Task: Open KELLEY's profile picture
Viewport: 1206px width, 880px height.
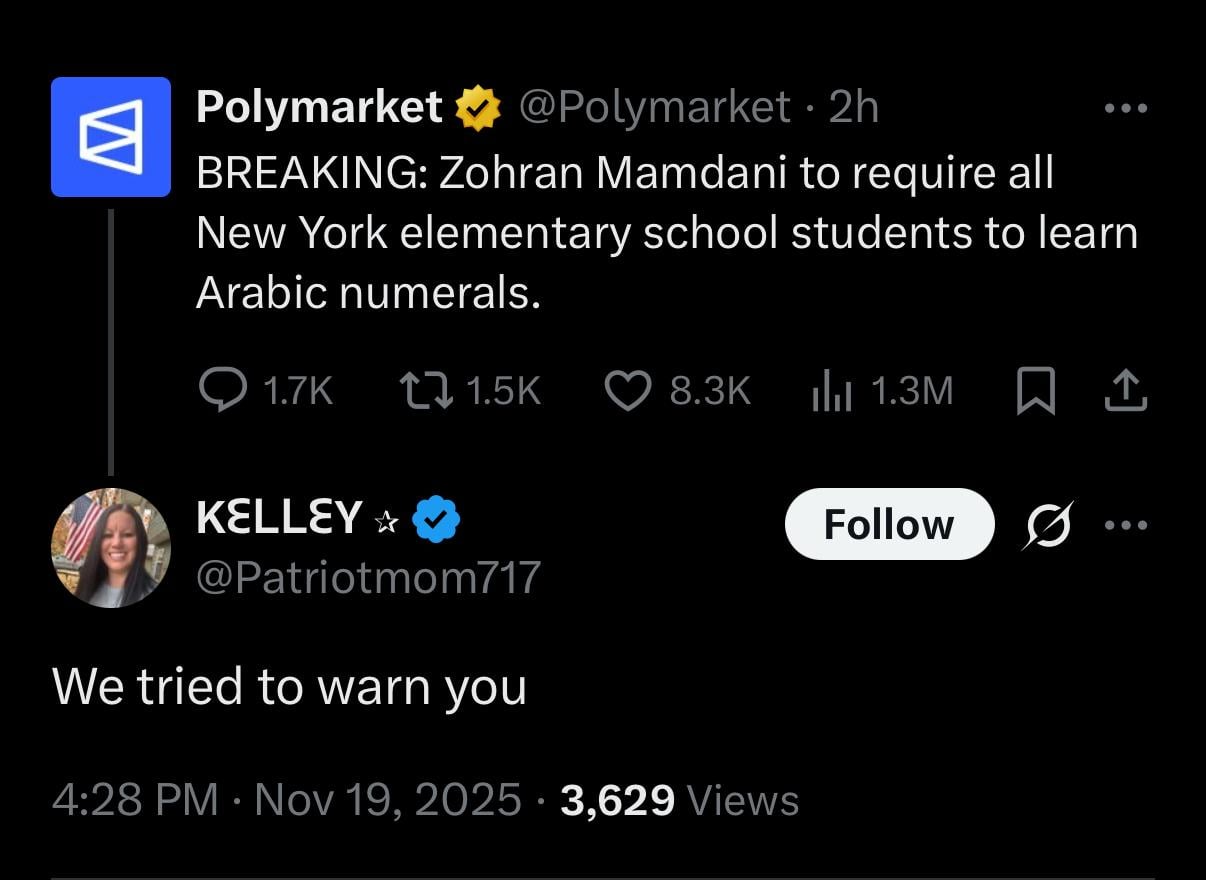Action: (111, 548)
